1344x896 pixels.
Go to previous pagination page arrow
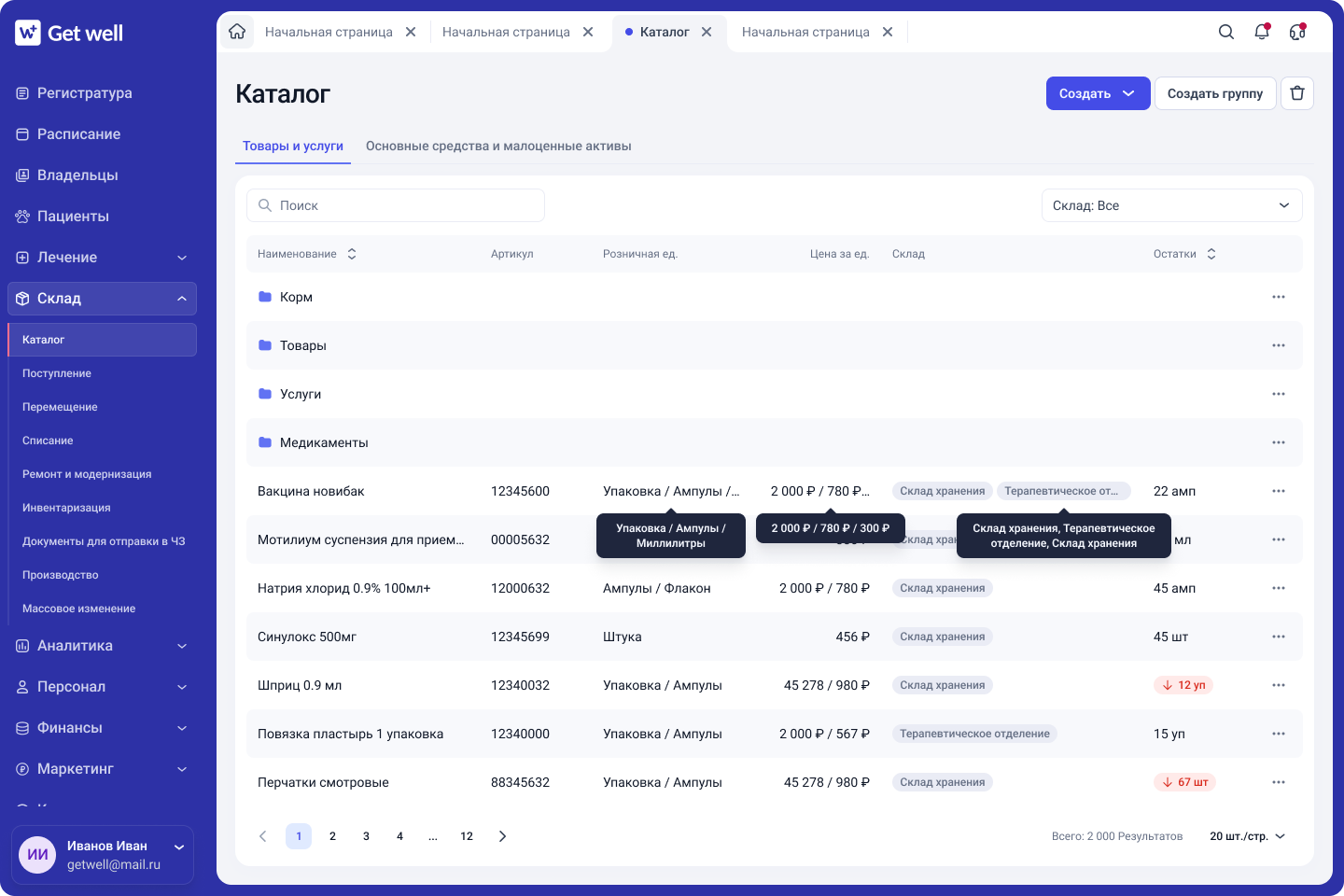tap(263, 836)
